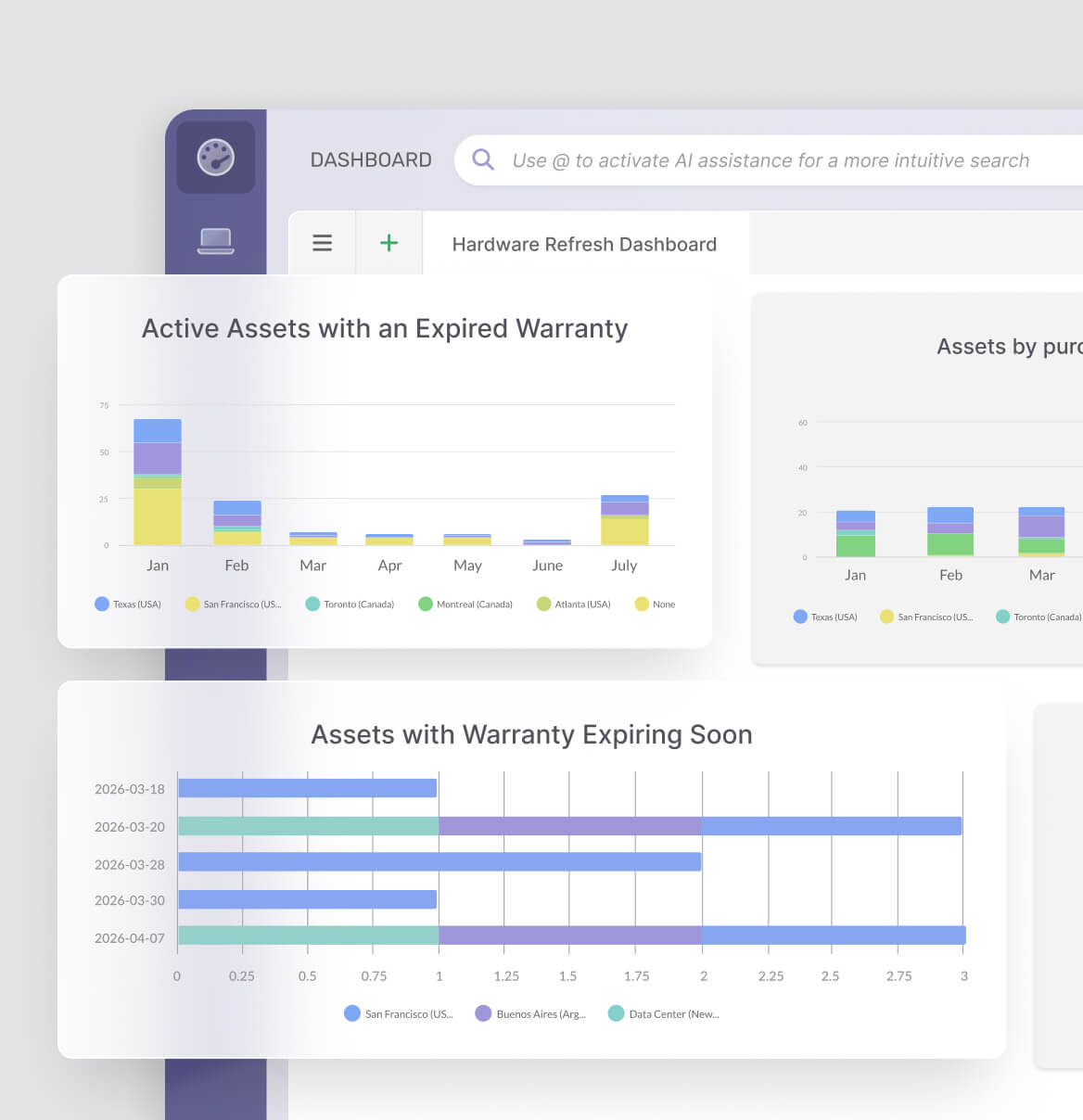Click inside the AI assistance search field
The width and height of the screenshot is (1083, 1120).
coord(770,159)
